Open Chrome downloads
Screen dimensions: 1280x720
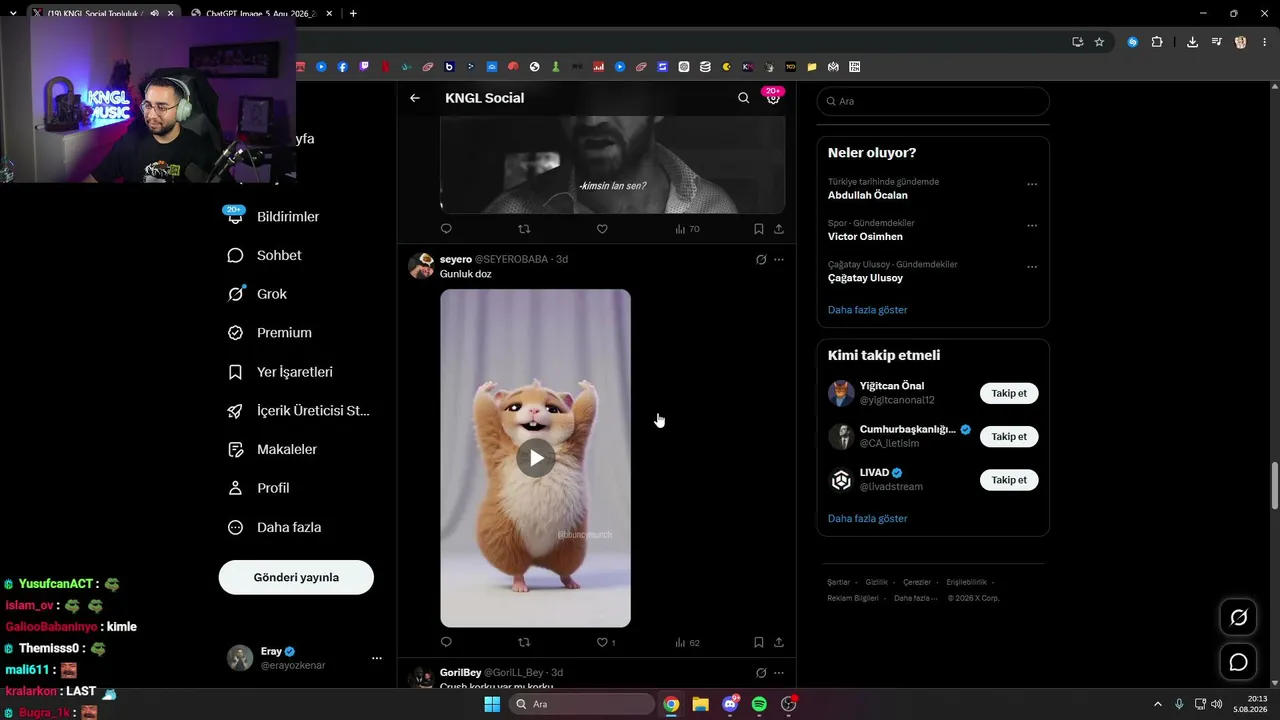[x=1192, y=42]
